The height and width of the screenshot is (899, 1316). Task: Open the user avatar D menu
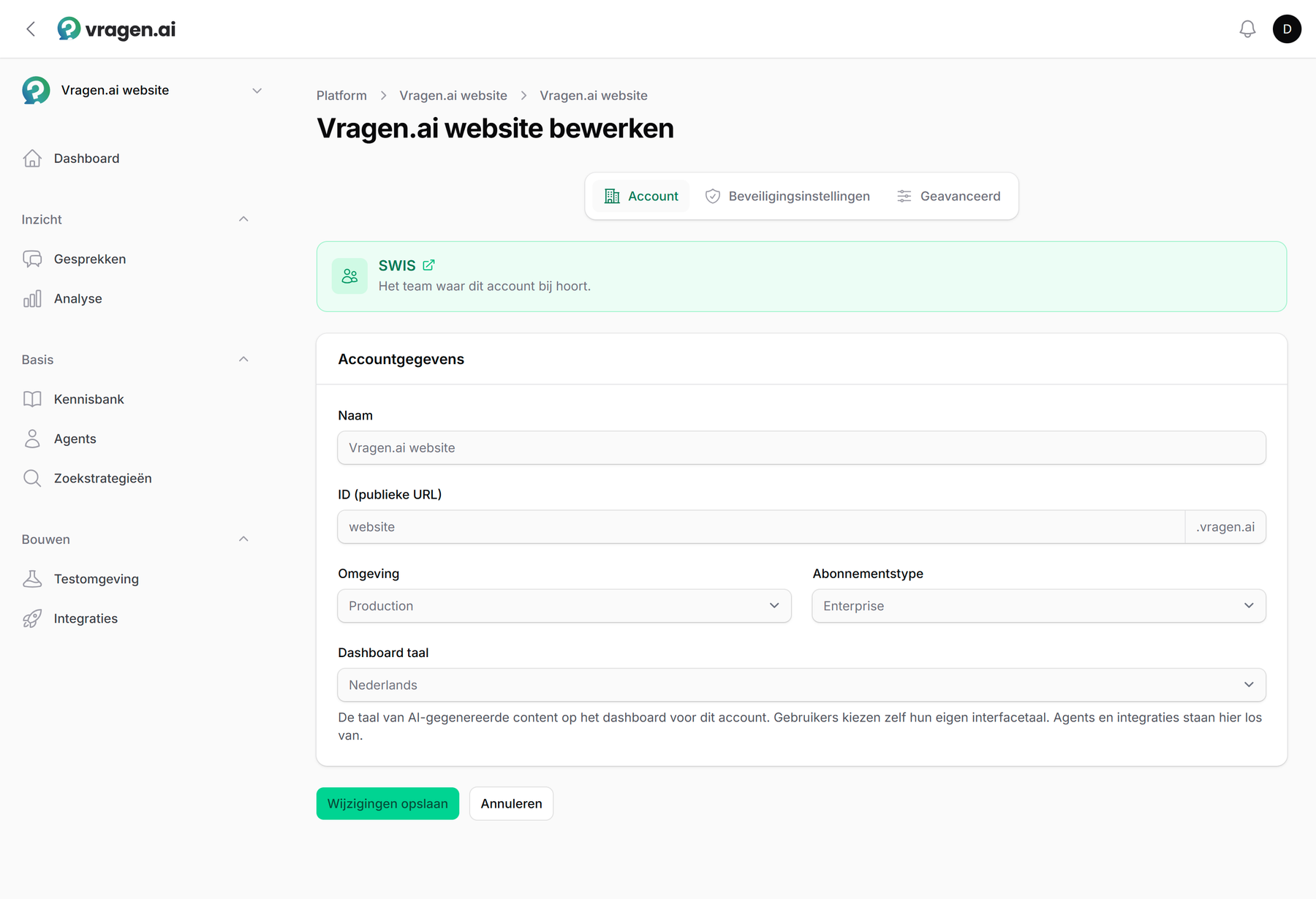point(1287,29)
